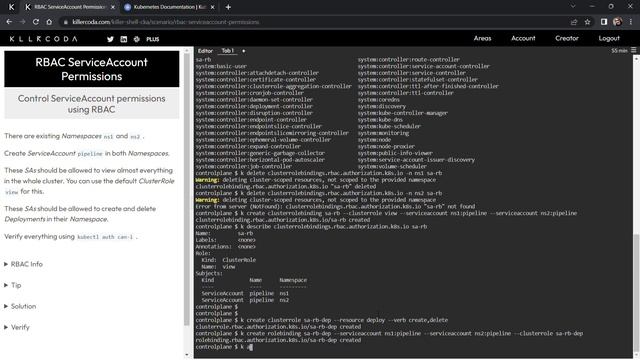Reload the page with browser refresh icon
The image size is (640, 360).
[x=36, y=22]
